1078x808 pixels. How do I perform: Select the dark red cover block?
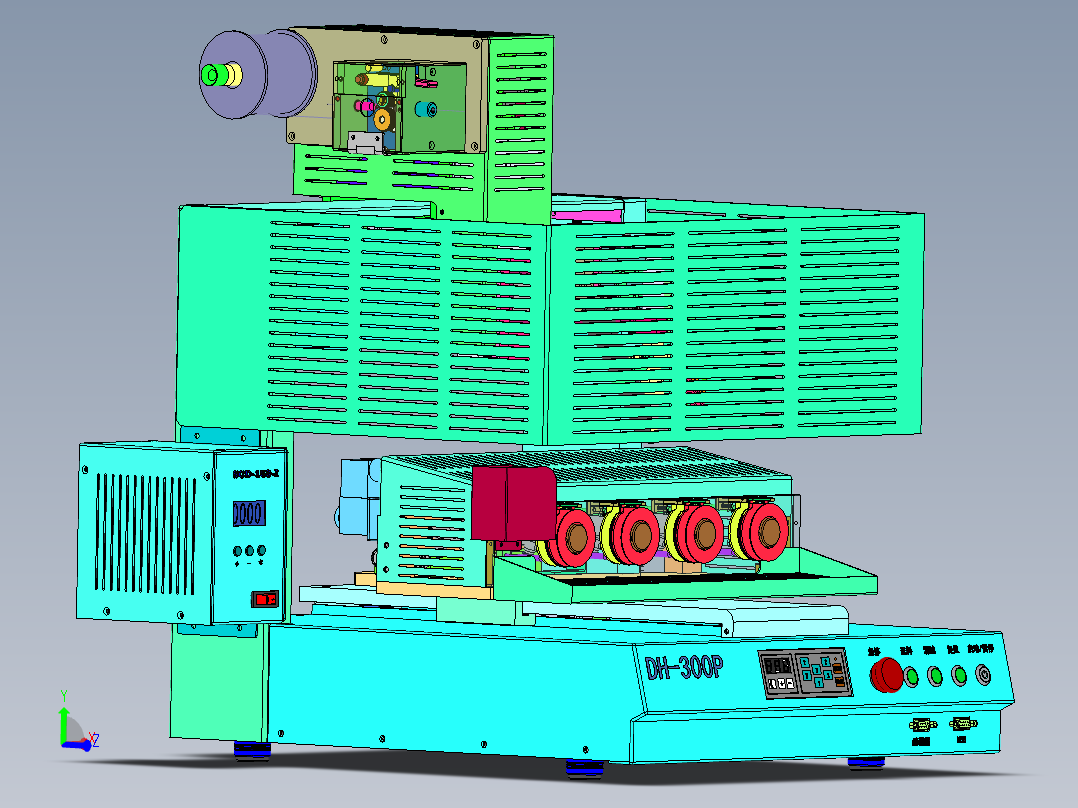(x=514, y=503)
